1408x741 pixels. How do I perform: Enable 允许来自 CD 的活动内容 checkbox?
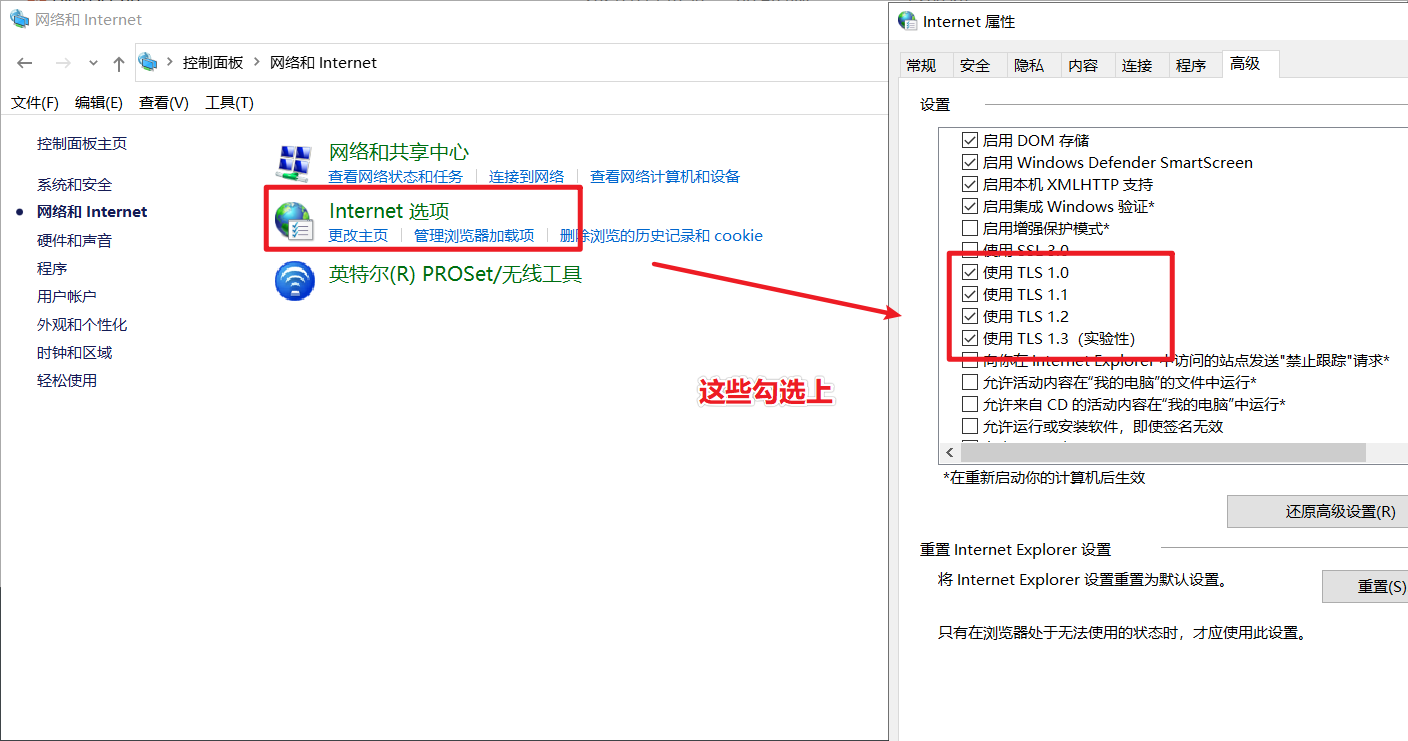coord(969,404)
